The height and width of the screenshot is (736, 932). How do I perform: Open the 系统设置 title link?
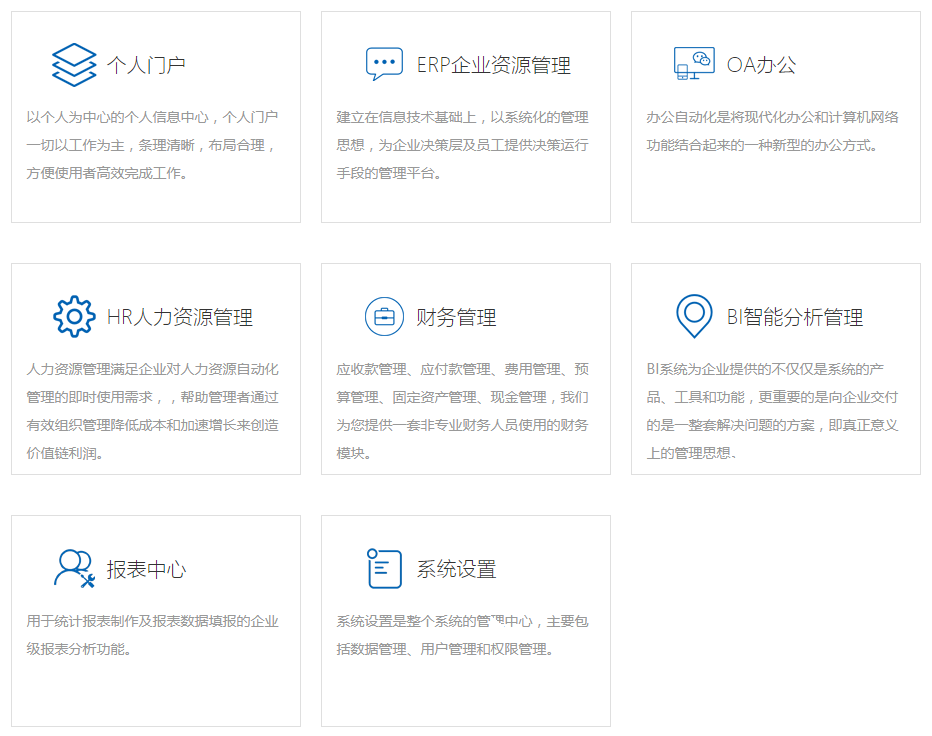tap(456, 570)
